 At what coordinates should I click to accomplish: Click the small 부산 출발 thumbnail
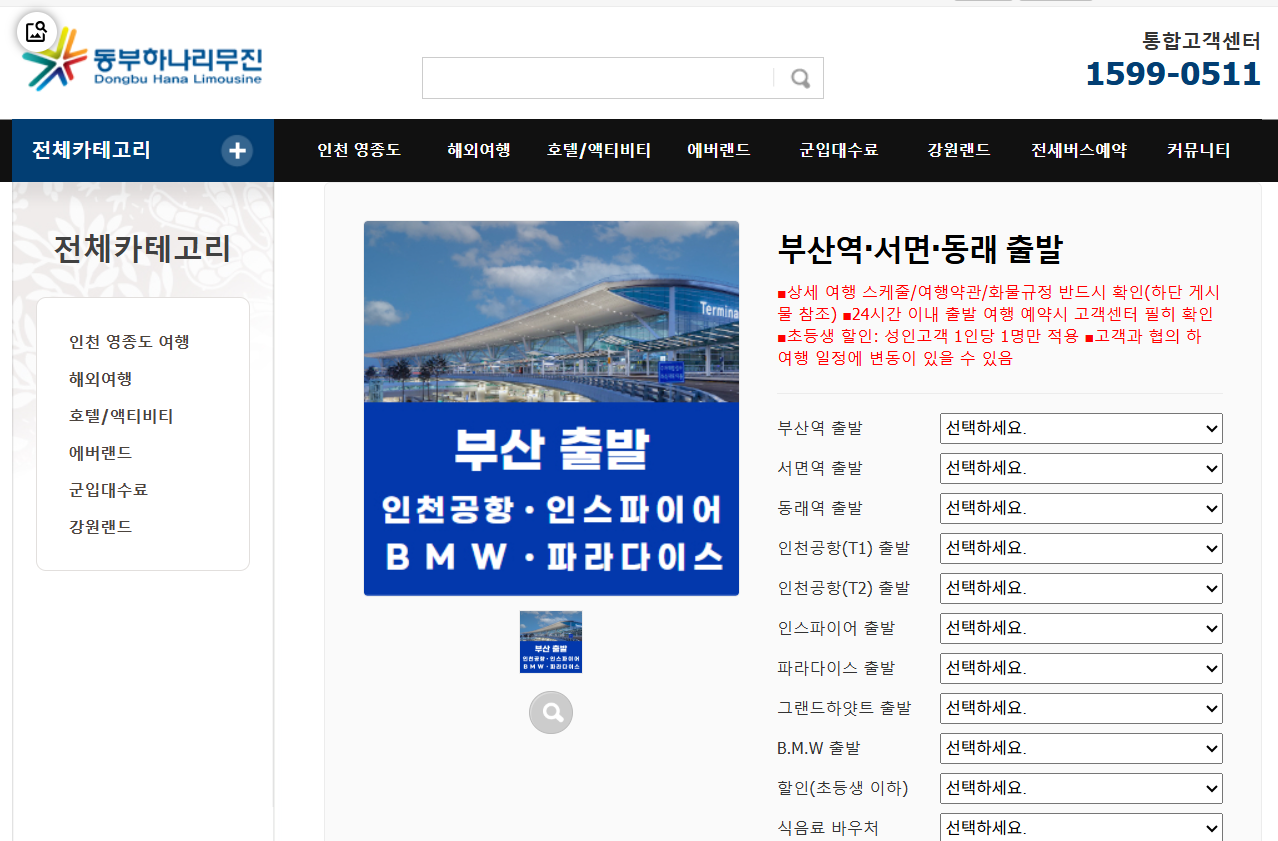[551, 642]
